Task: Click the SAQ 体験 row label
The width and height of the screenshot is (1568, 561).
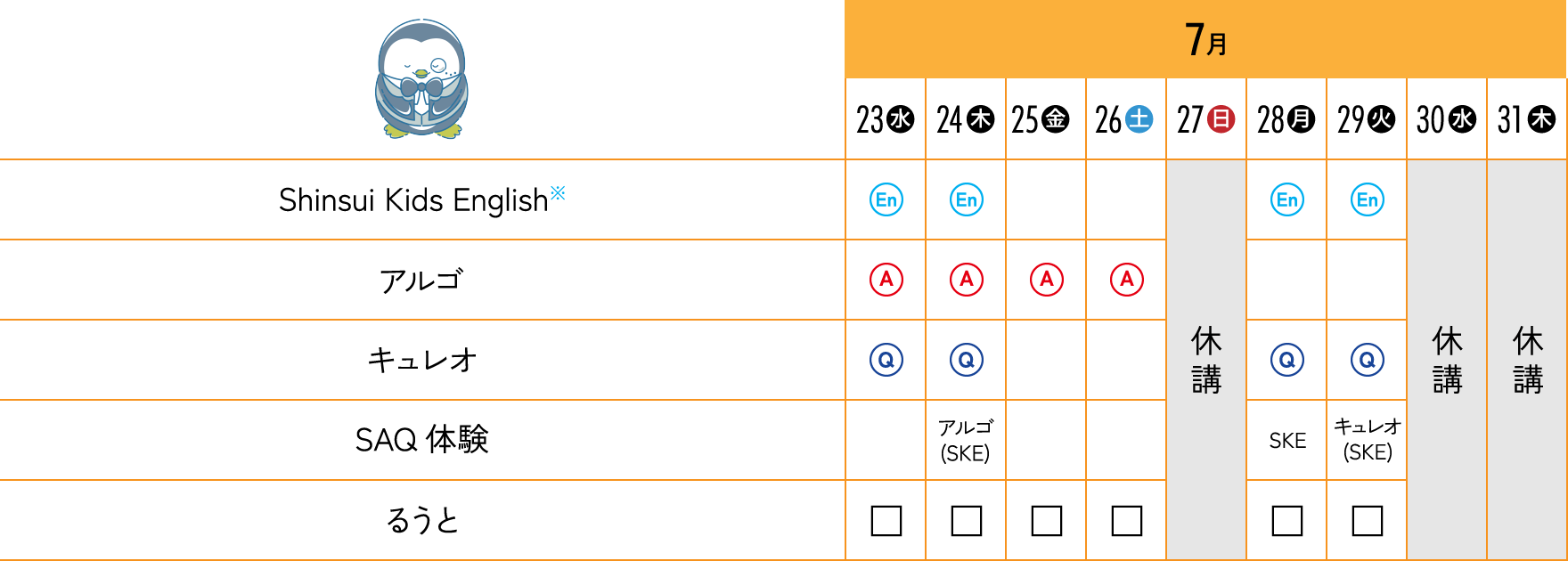Action: pos(421,440)
